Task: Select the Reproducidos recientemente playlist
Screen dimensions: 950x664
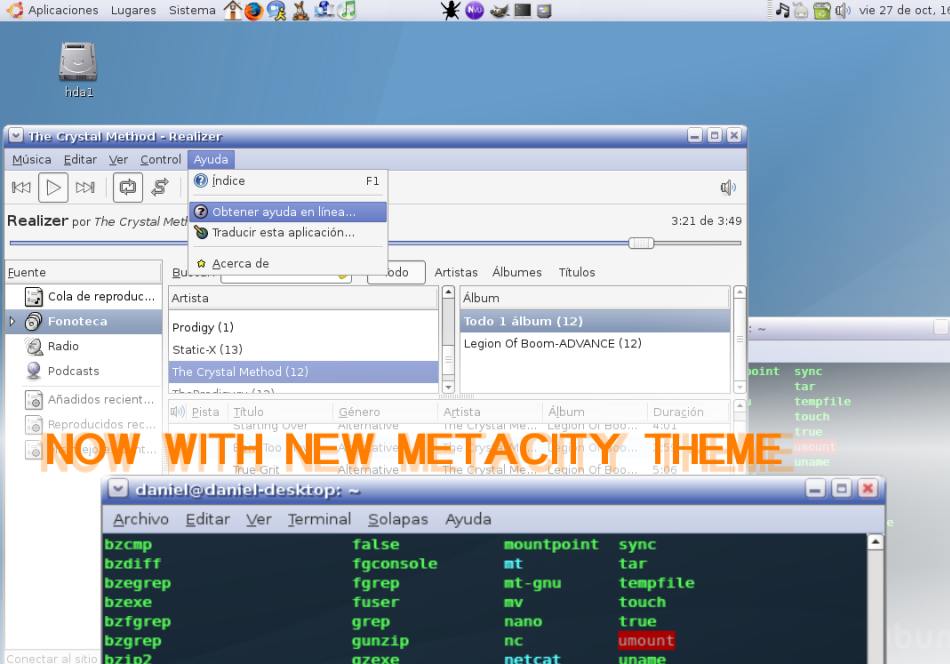Action: (x=84, y=425)
